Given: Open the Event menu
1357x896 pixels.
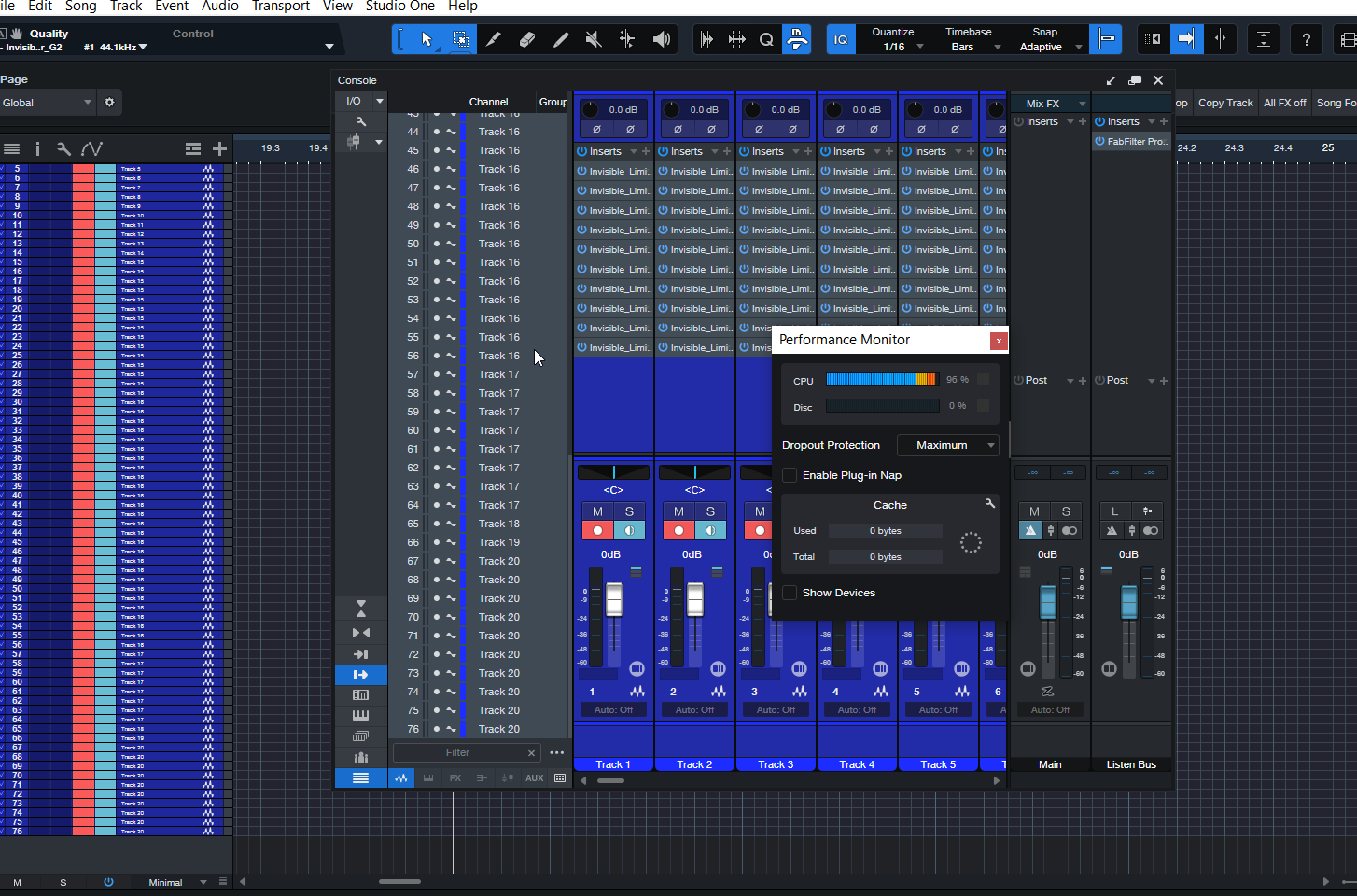Looking at the screenshot, I should [172, 7].
